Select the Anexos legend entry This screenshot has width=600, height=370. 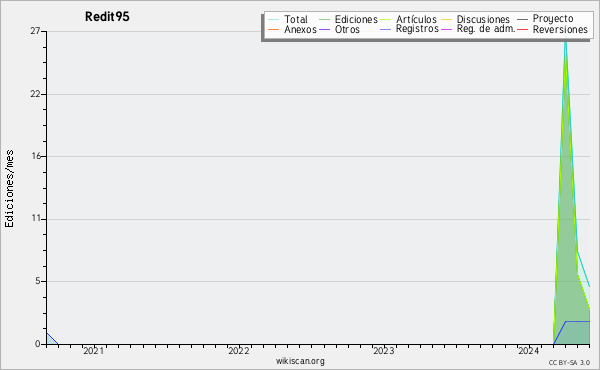pos(292,29)
